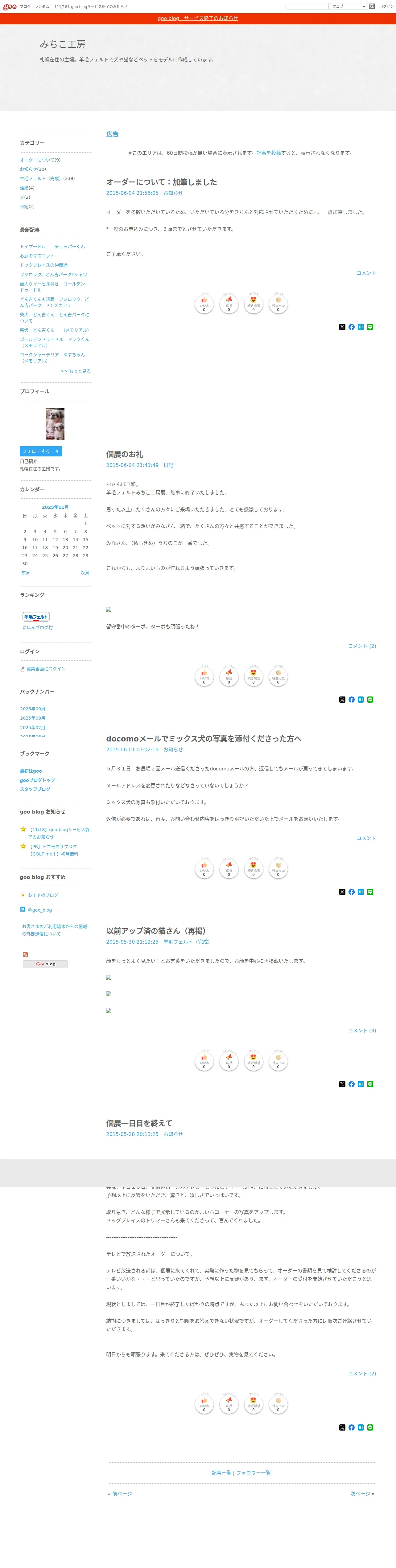Share docomoメール post on Facebook
This screenshot has width=396, height=1568.
pos(352,892)
